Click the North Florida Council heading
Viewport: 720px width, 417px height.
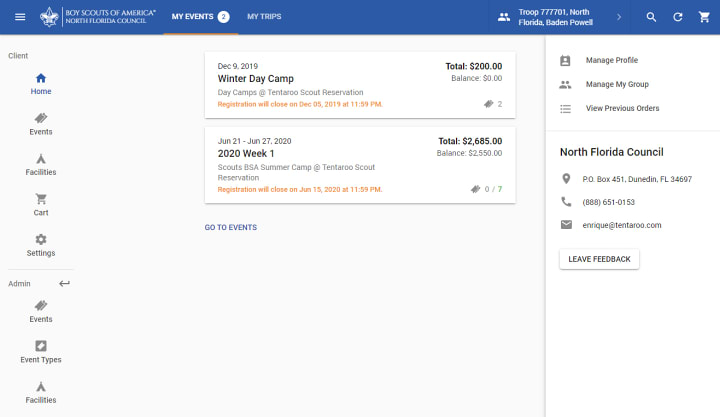click(x=611, y=152)
